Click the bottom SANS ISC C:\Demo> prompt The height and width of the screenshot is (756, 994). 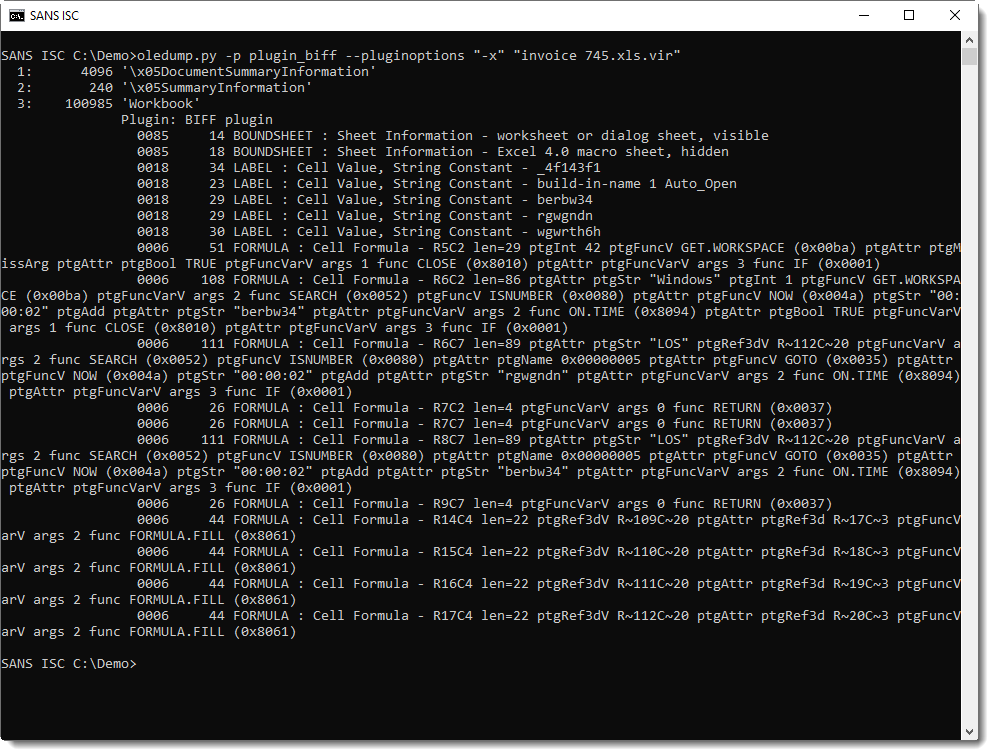(x=68, y=664)
